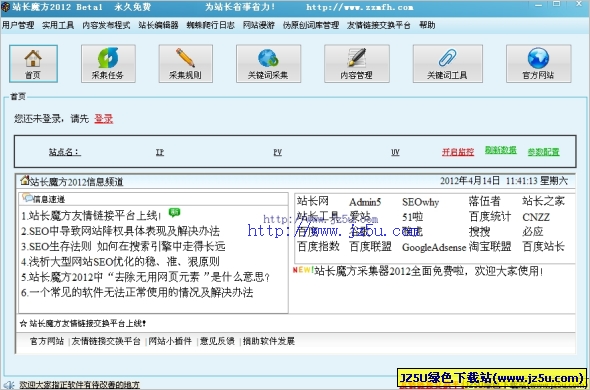Click the date and time text 2012年4月14日
Screen dimensions: 590x390
pyautogui.click(x=504, y=181)
